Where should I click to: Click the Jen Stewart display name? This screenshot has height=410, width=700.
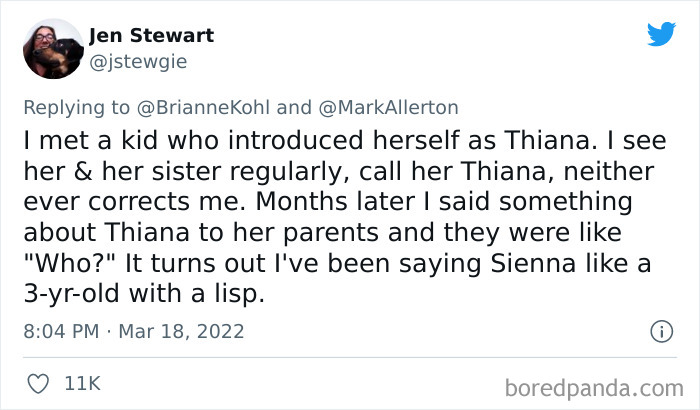tap(150, 36)
